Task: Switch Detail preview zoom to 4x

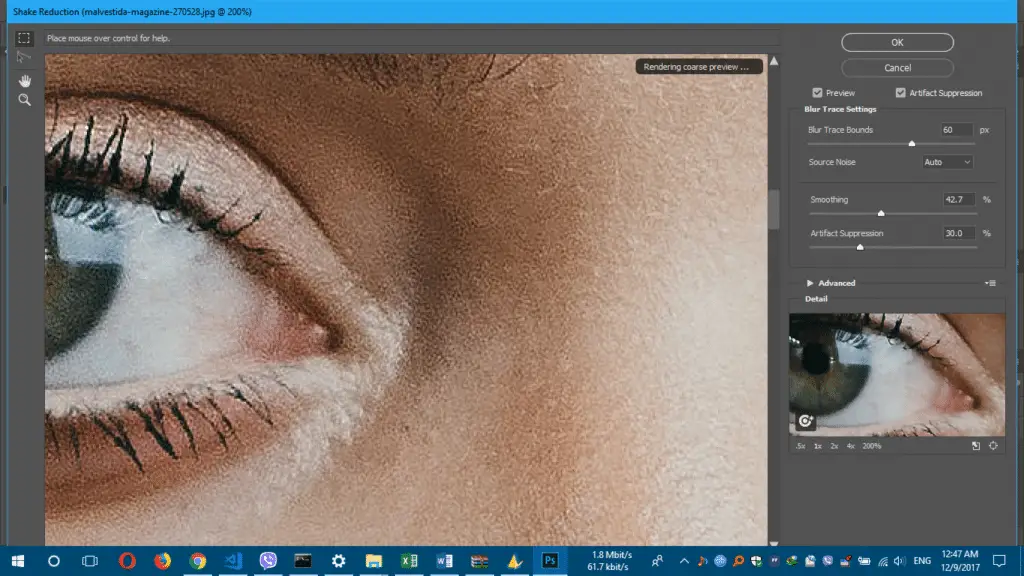Action: point(850,446)
